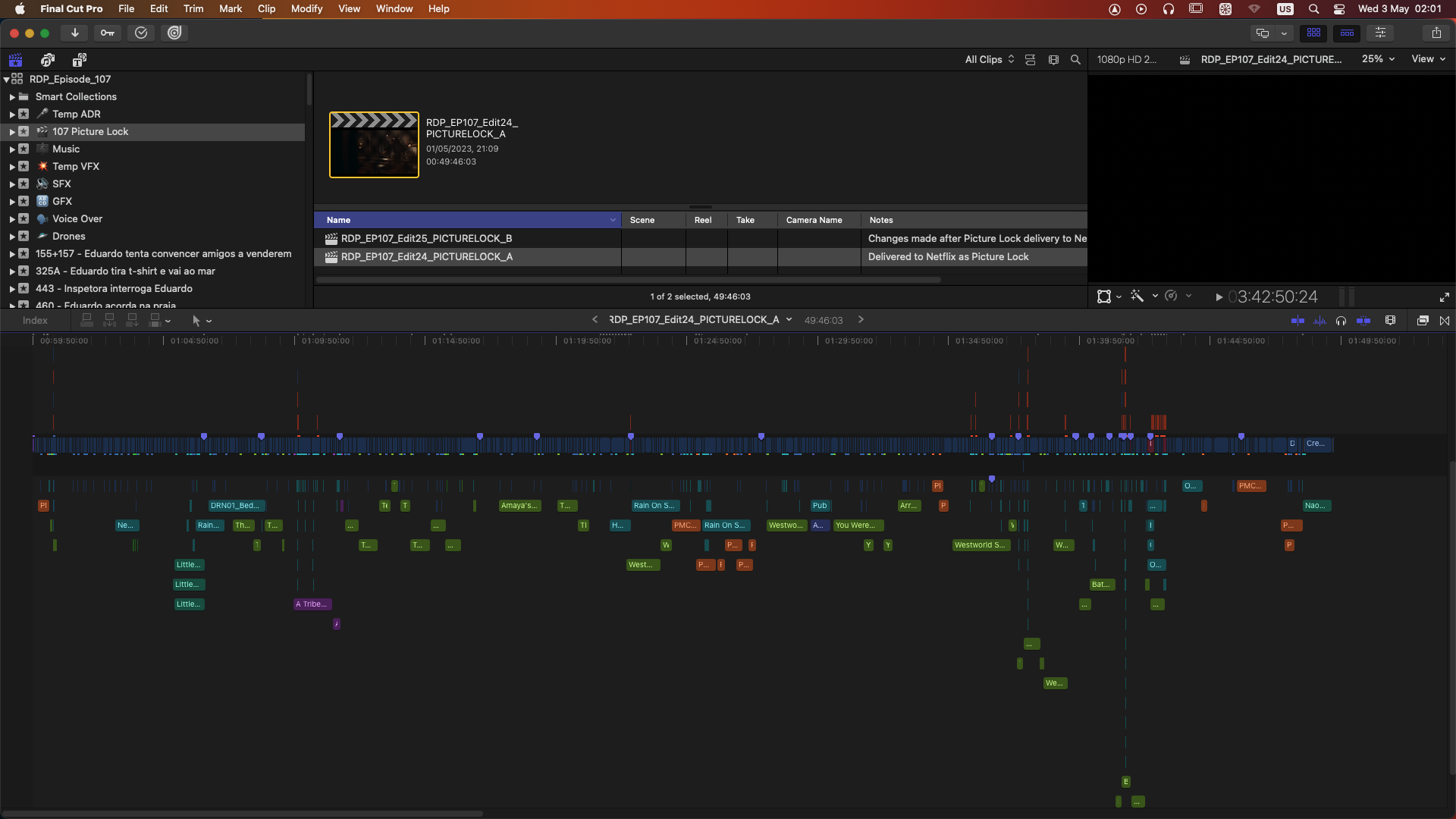Open the Keyword Editor key icon
Screen dimensions: 1456x819
click(x=108, y=33)
